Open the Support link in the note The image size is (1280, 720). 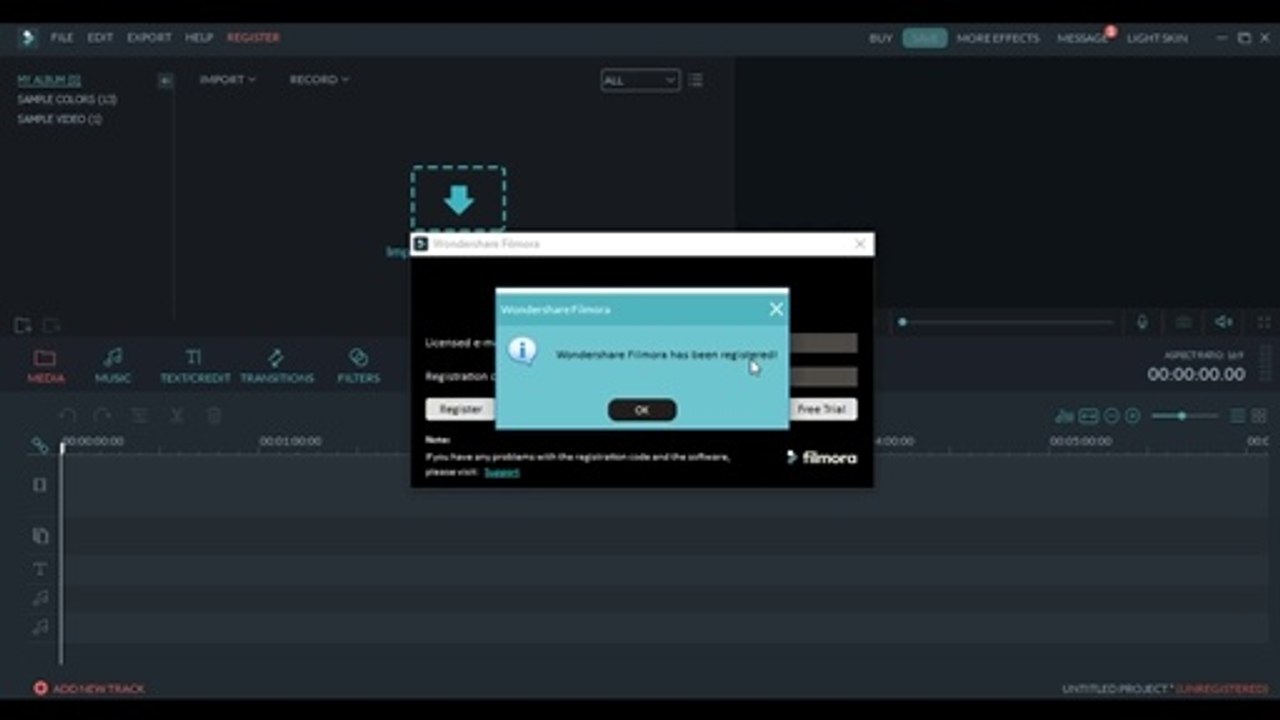pos(502,472)
